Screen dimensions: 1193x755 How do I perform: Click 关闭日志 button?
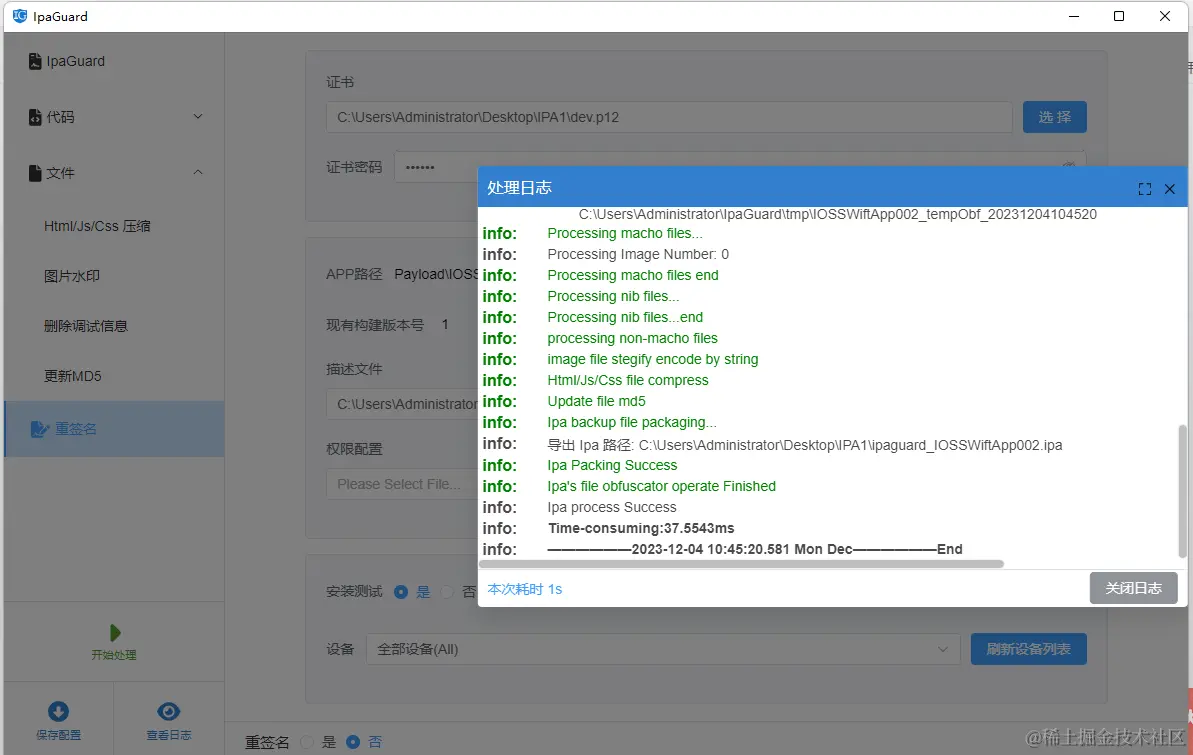[1134, 588]
